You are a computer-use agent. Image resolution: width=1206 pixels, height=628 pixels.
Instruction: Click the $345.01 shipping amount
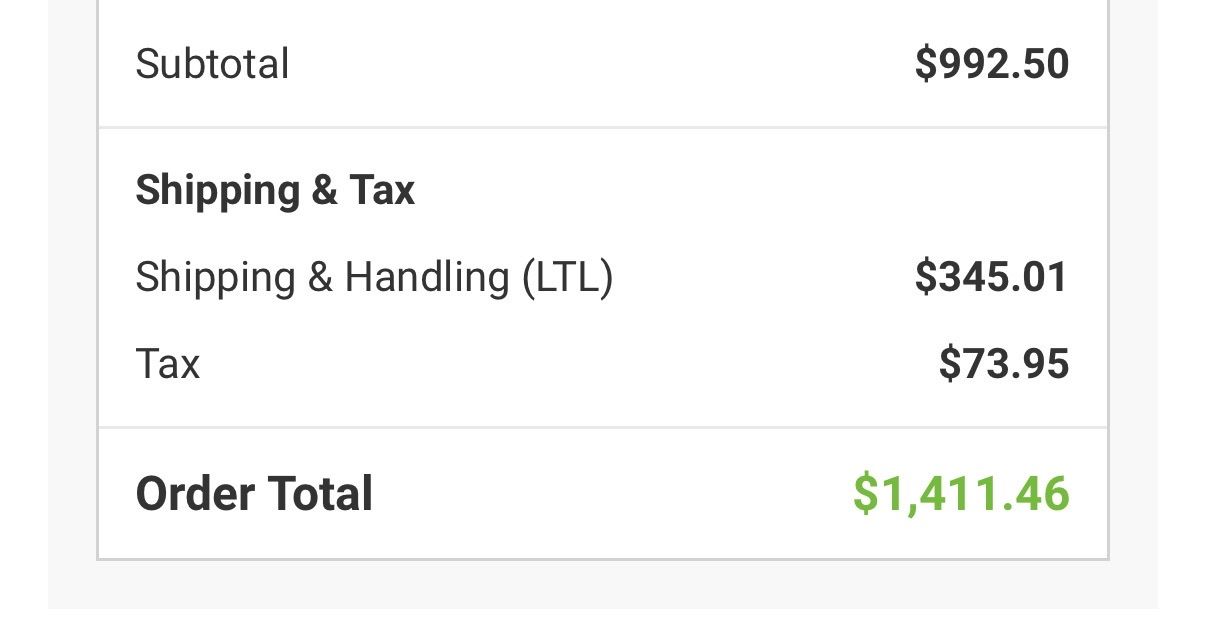point(992,277)
